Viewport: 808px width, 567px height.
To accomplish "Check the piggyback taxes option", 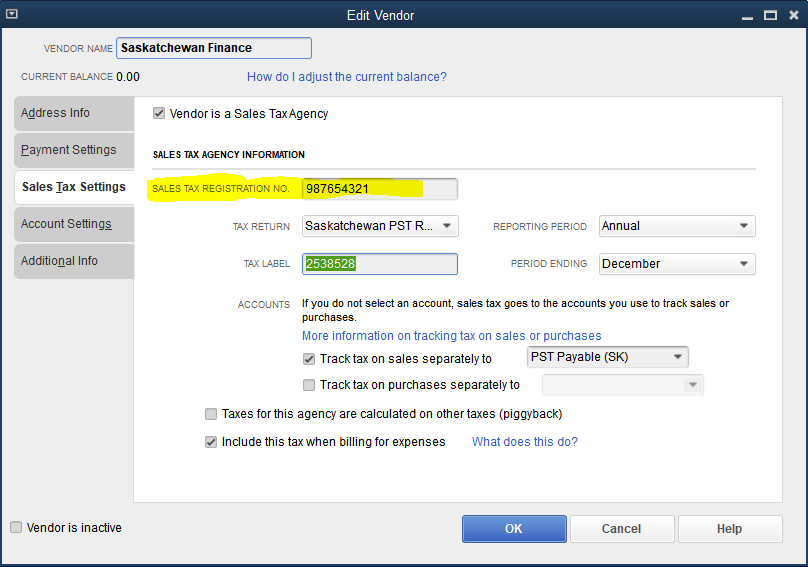I will coord(211,414).
